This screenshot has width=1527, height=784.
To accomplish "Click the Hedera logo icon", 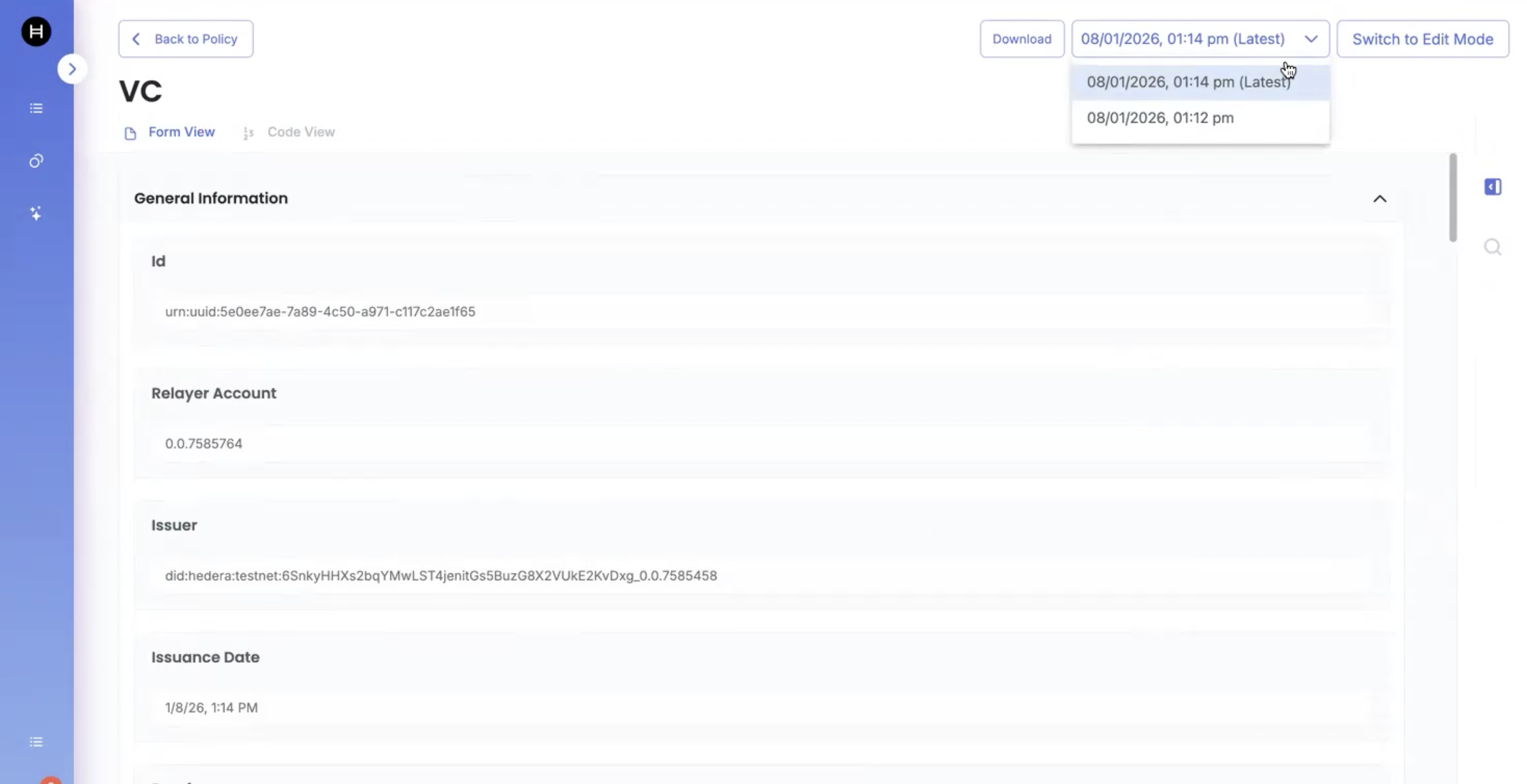I will click(x=36, y=31).
